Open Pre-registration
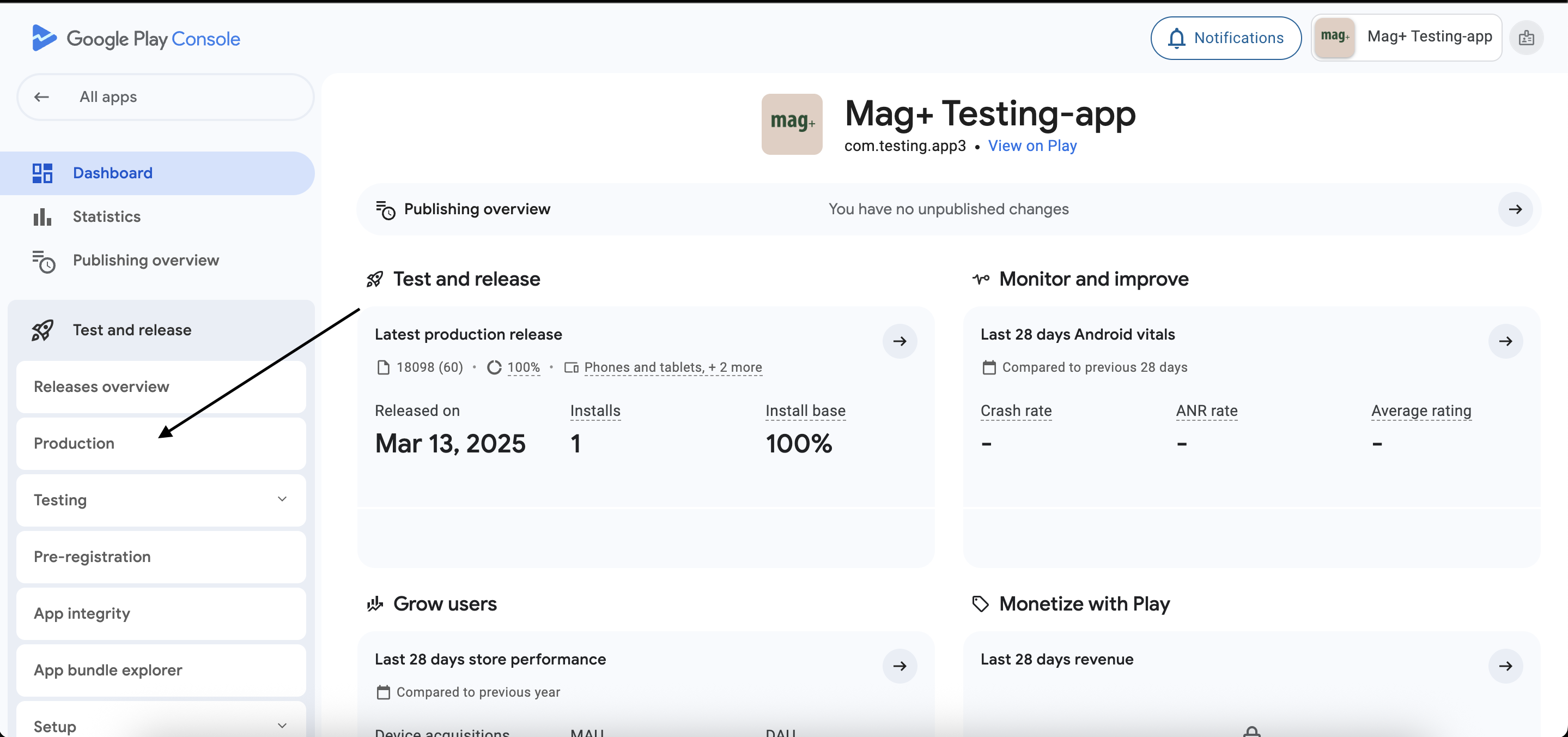 (x=161, y=557)
